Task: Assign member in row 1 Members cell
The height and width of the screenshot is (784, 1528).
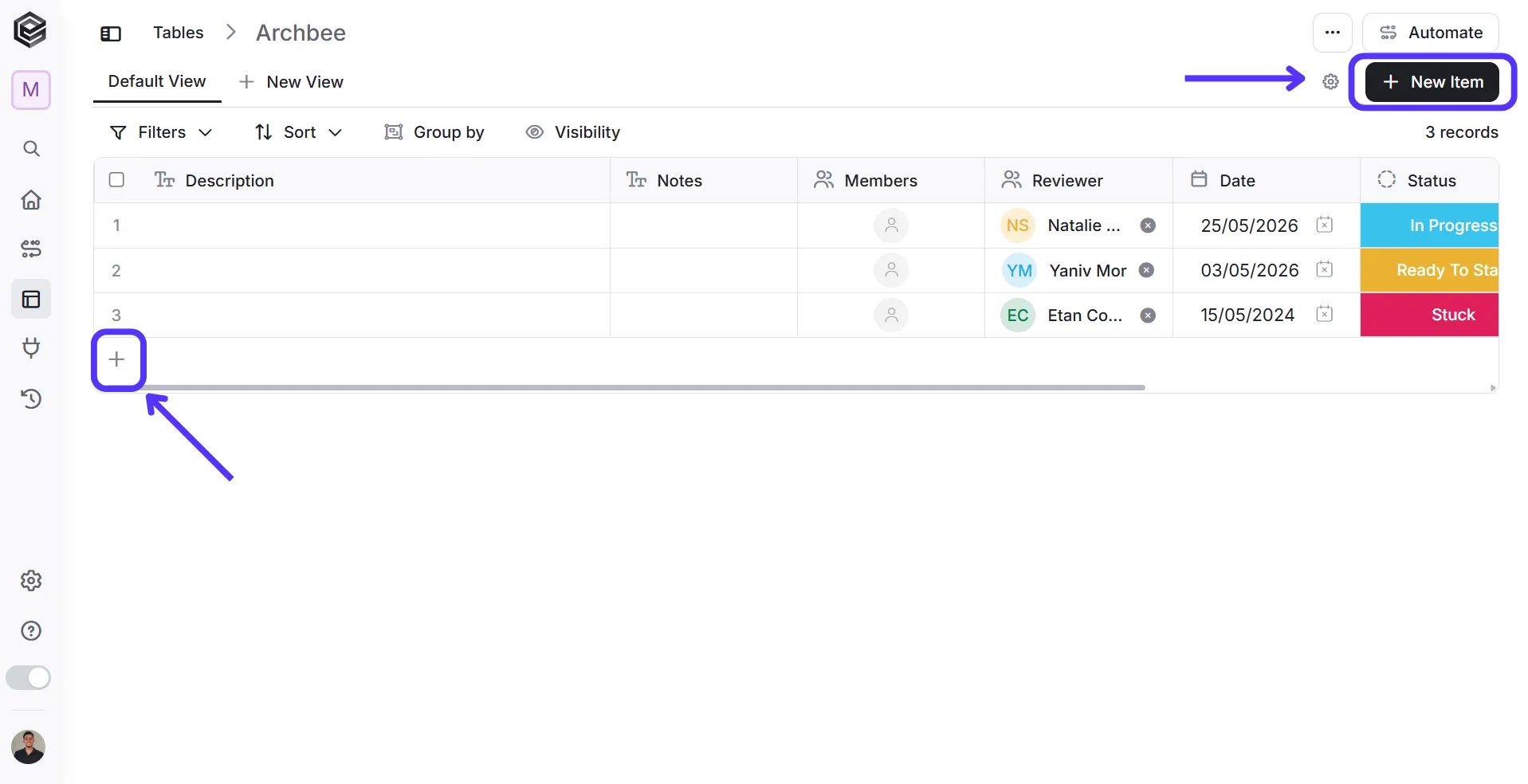Action: tap(891, 225)
